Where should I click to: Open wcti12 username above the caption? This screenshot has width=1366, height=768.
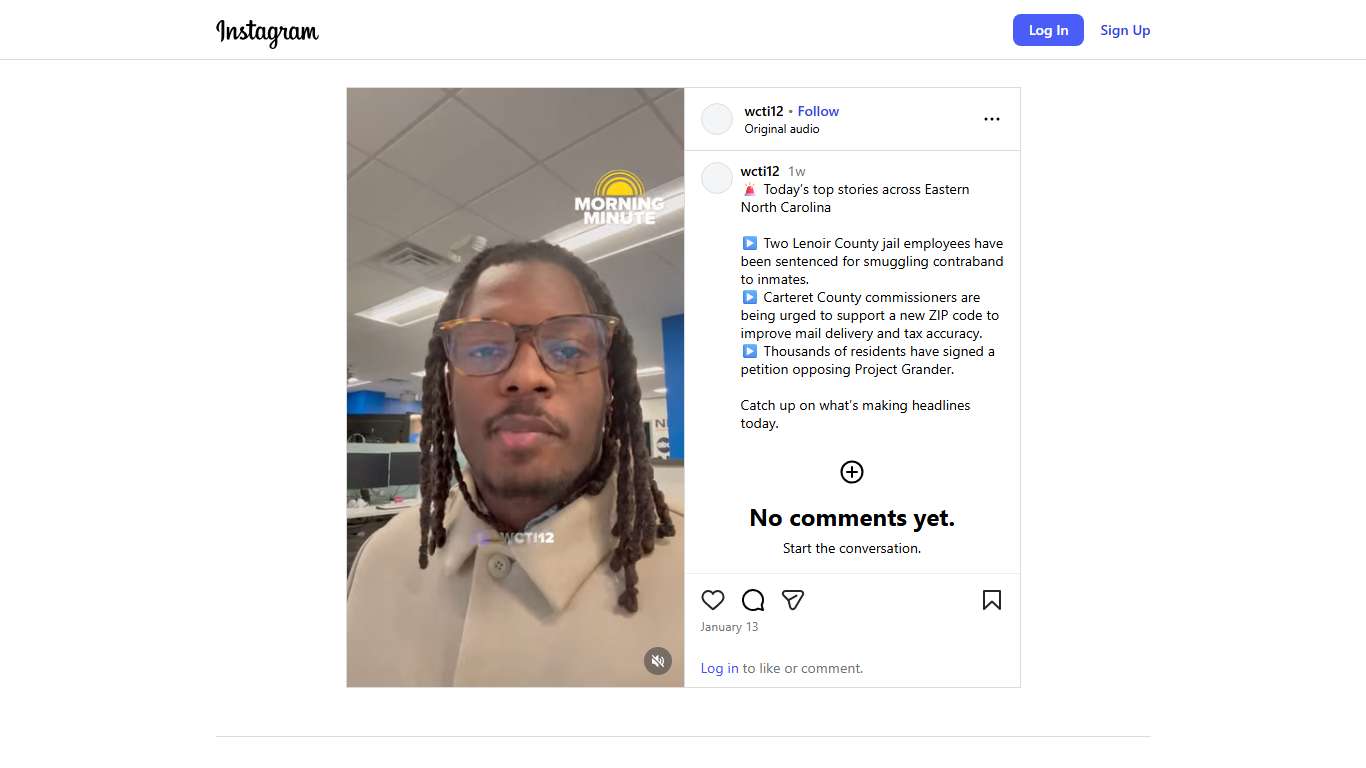[760, 171]
